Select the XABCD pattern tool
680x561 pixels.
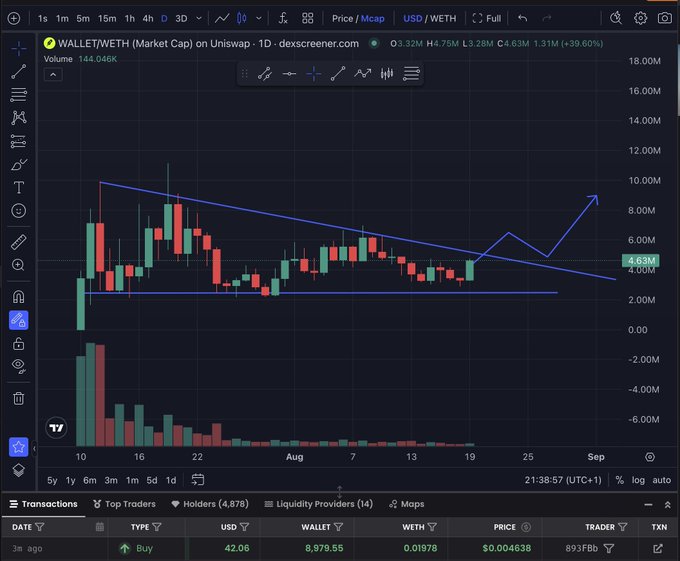coord(19,117)
